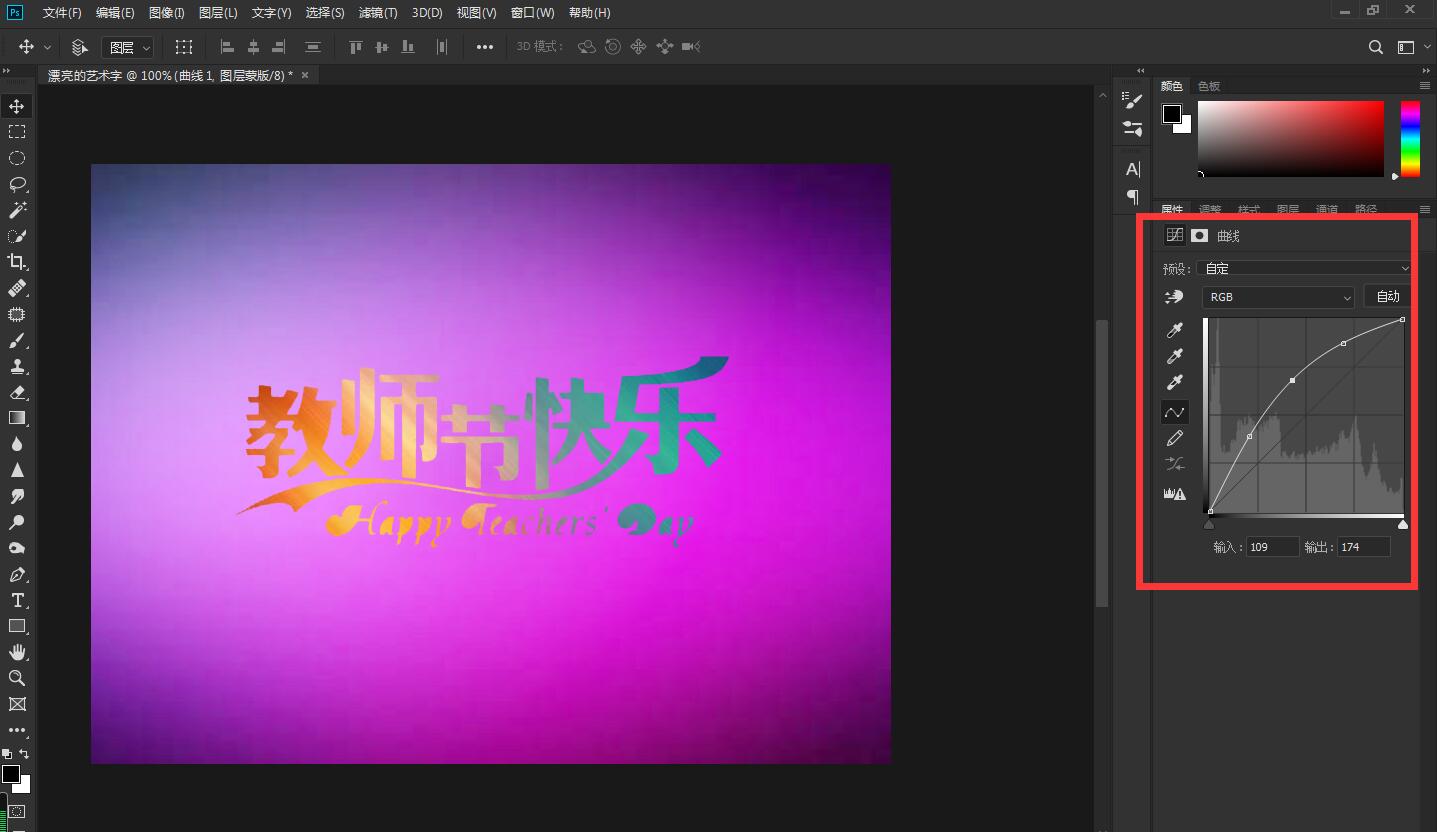The height and width of the screenshot is (832, 1437).
Task: Open the Curves preset dropdown showing 自定
Action: (1303, 268)
